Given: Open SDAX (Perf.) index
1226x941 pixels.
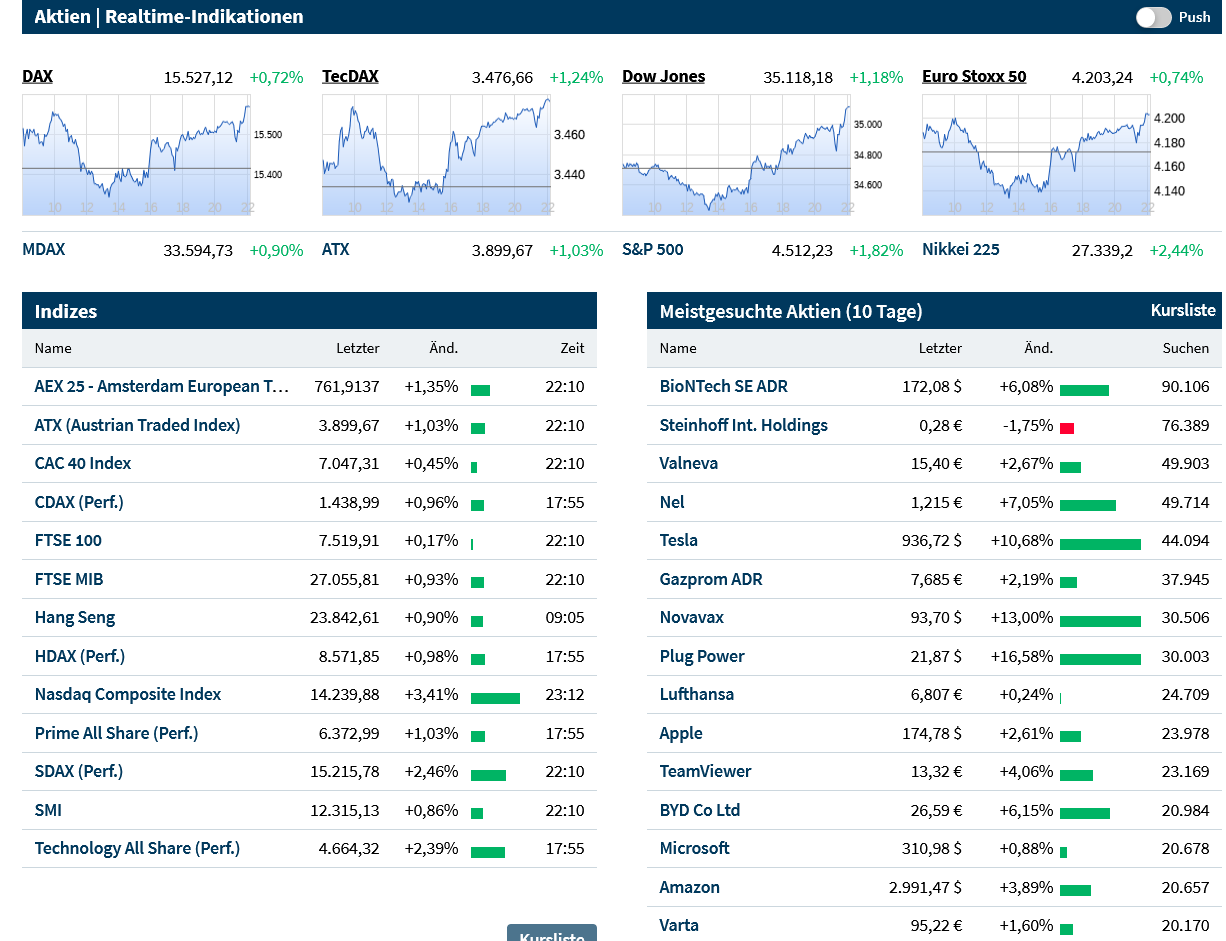Looking at the screenshot, I should (79, 772).
